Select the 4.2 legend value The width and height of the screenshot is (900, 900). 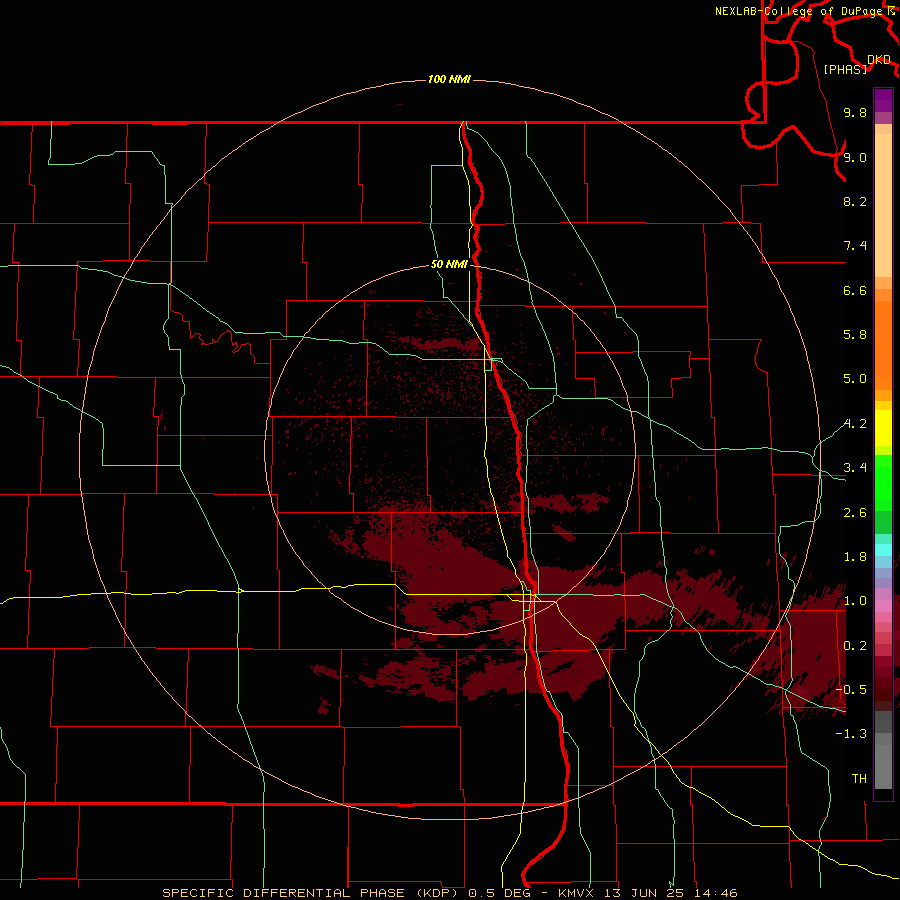pyautogui.click(x=855, y=424)
